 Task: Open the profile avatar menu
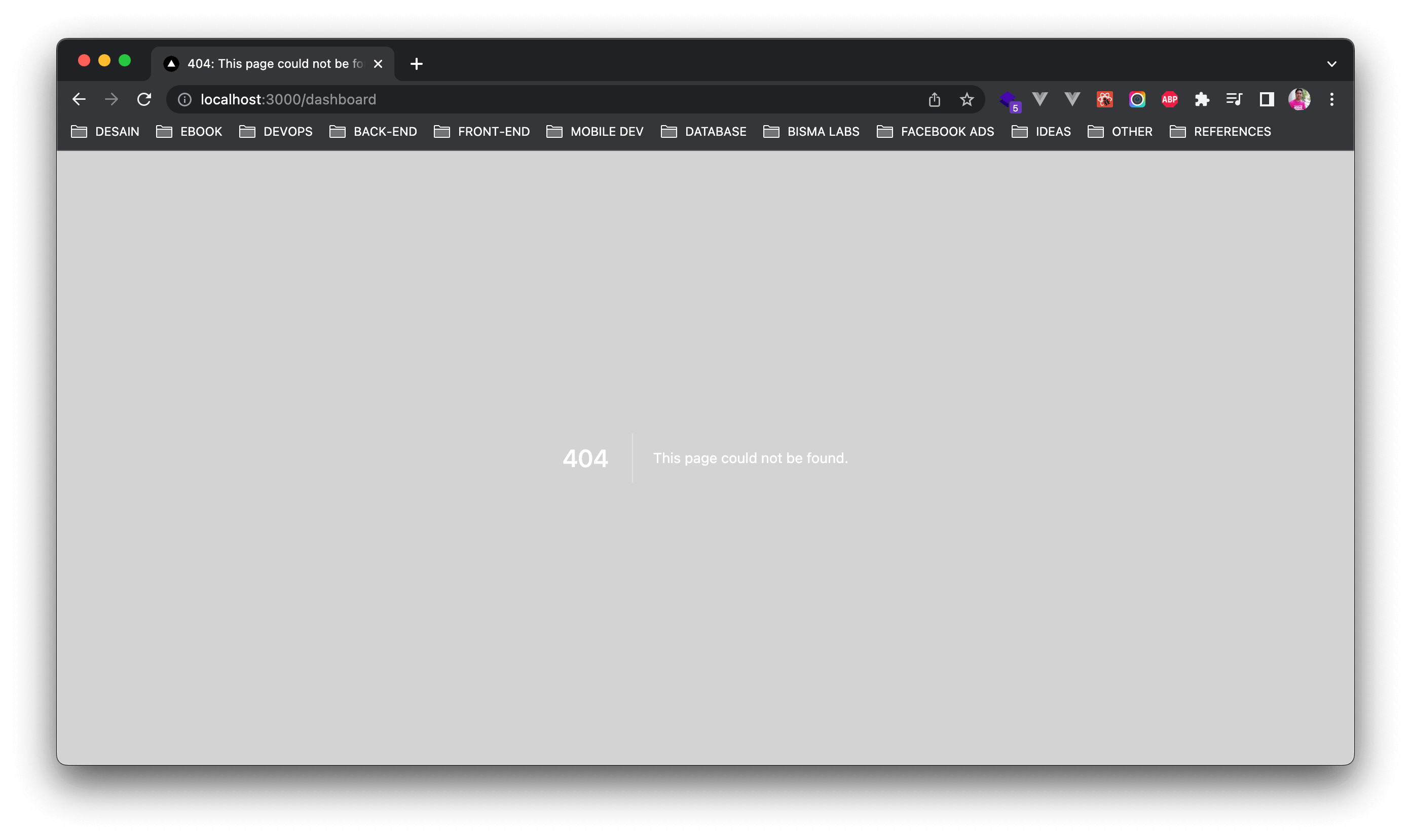tap(1299, 100)
